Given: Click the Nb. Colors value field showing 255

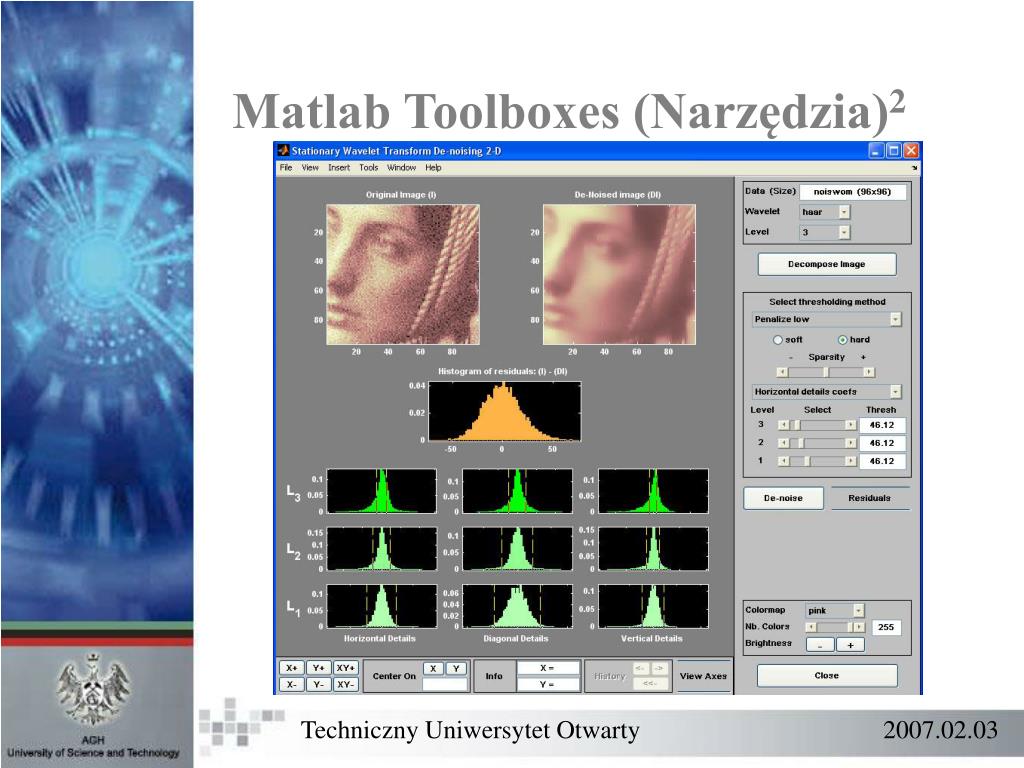Looking at the screenshot, I should [886, 627].
